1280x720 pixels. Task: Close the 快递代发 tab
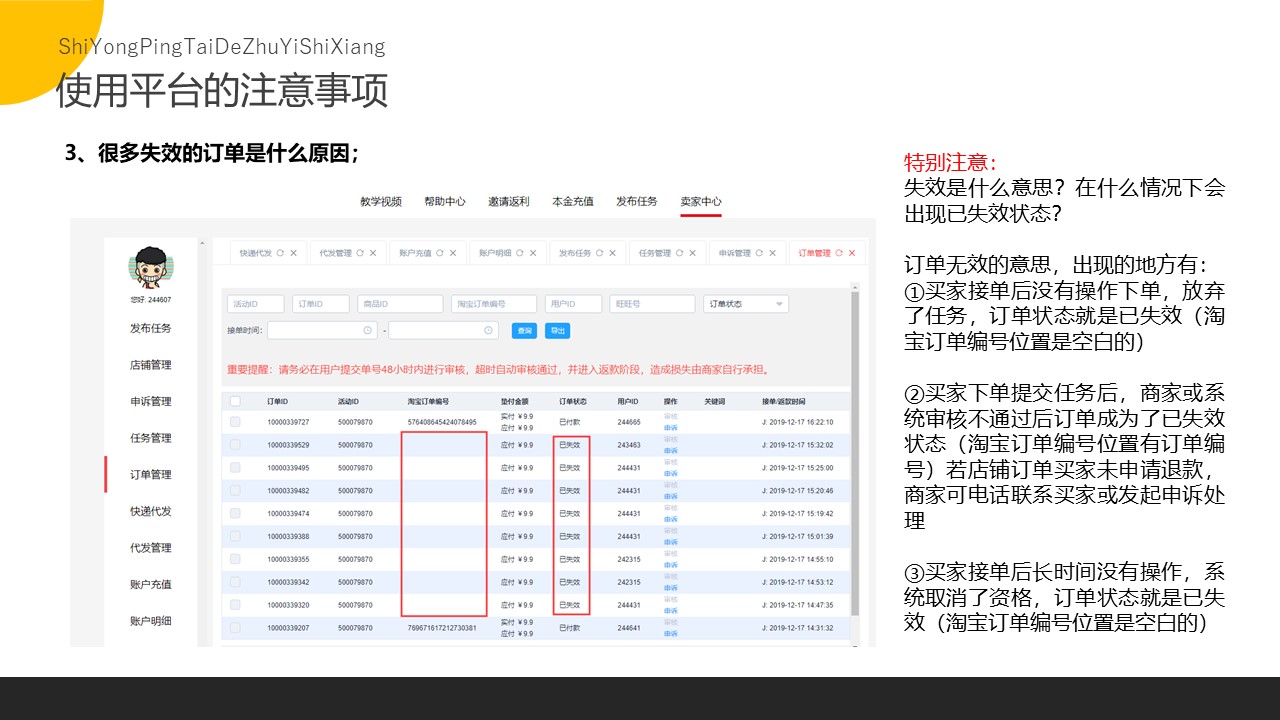pyautogui.click(x=294, y=253)
